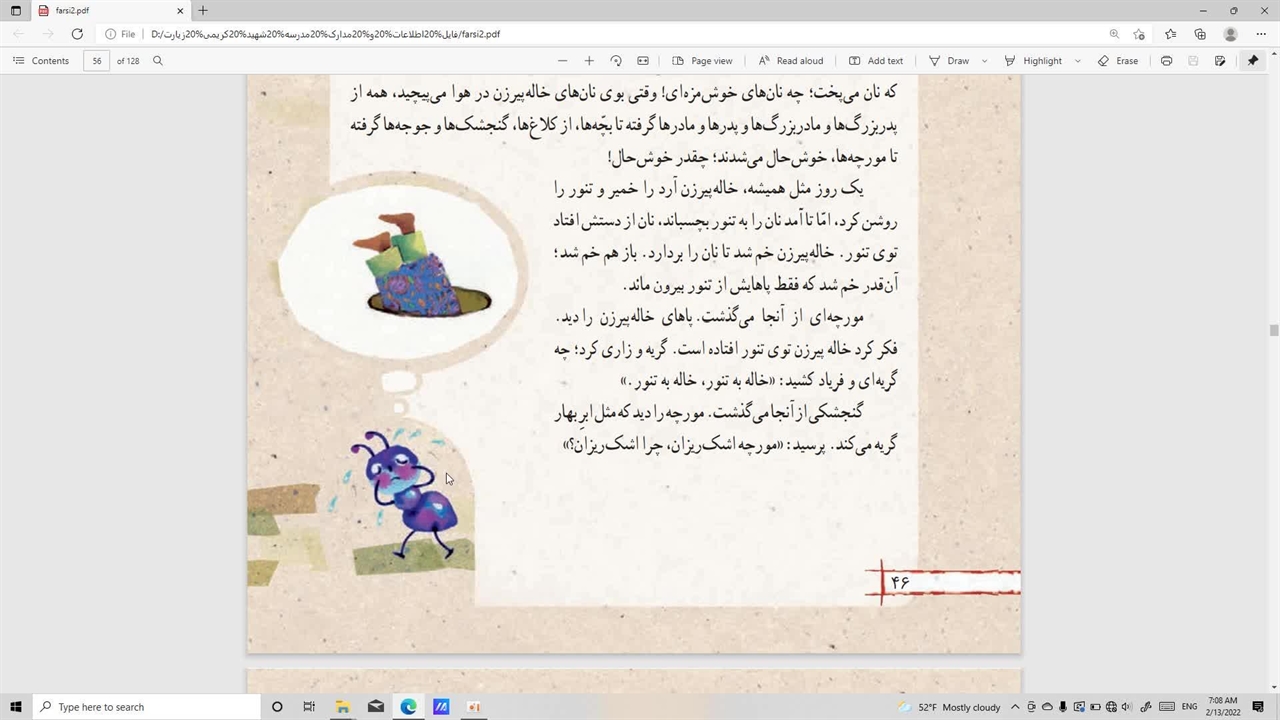Click the vertical scrollbar thumb
1280x720 pixels.
coord(1274,330)
